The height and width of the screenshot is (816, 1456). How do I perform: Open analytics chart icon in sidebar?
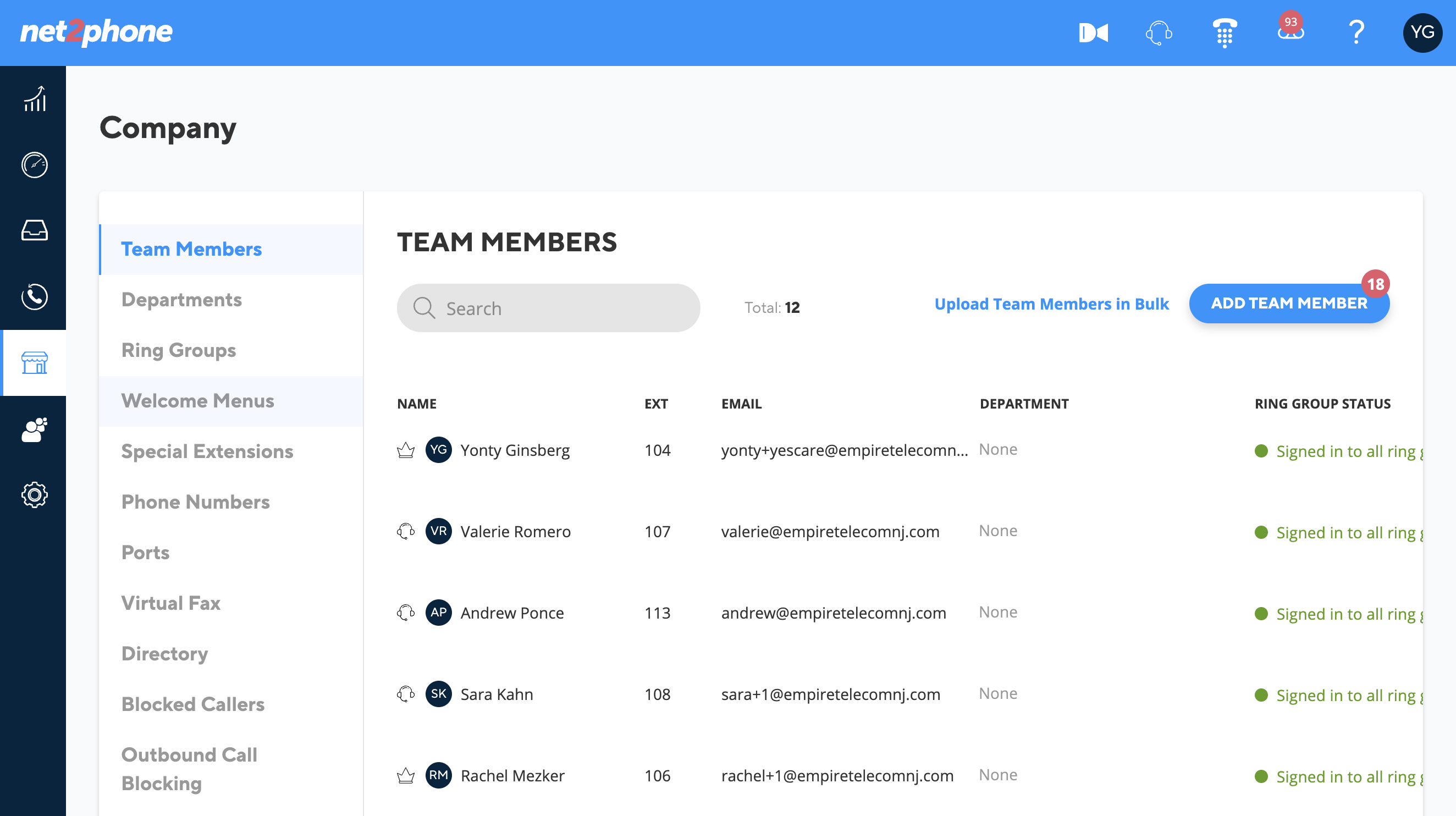click(35, 99)
